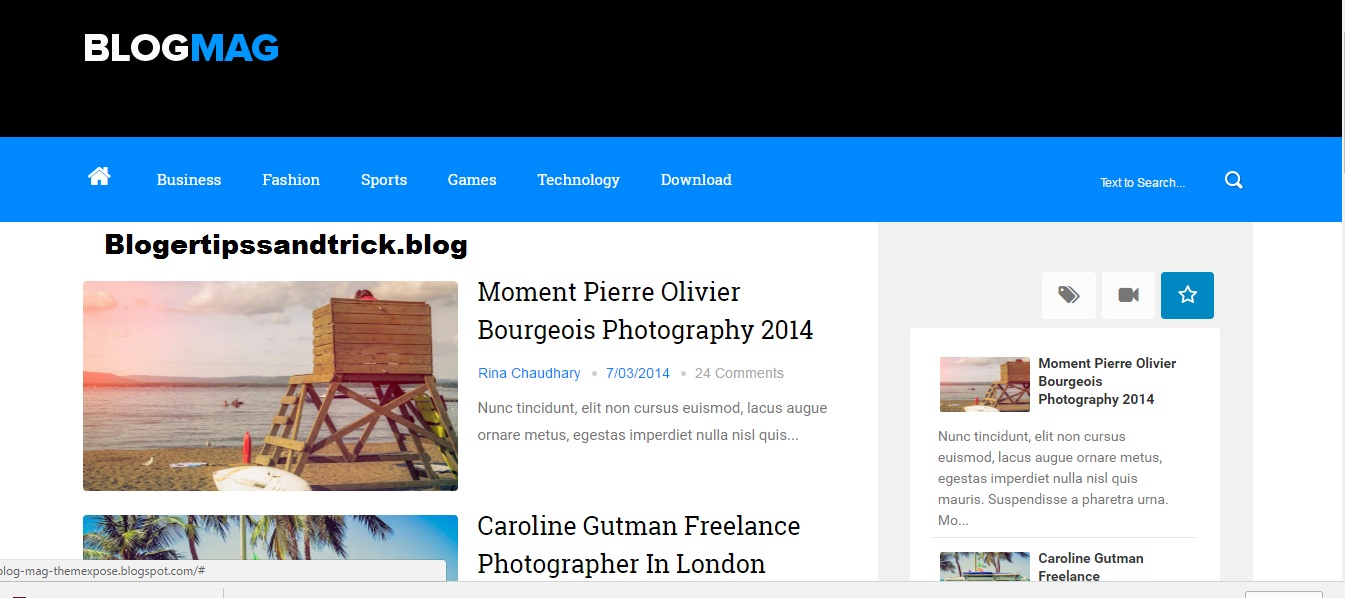
Task: Open Caroline Gutman Freelance Photographer article title
Action: [x=639, y=545]
